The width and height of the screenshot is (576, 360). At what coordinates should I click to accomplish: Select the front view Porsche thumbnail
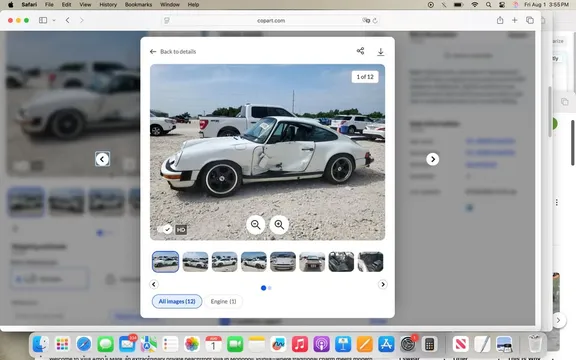pos(283,262)
